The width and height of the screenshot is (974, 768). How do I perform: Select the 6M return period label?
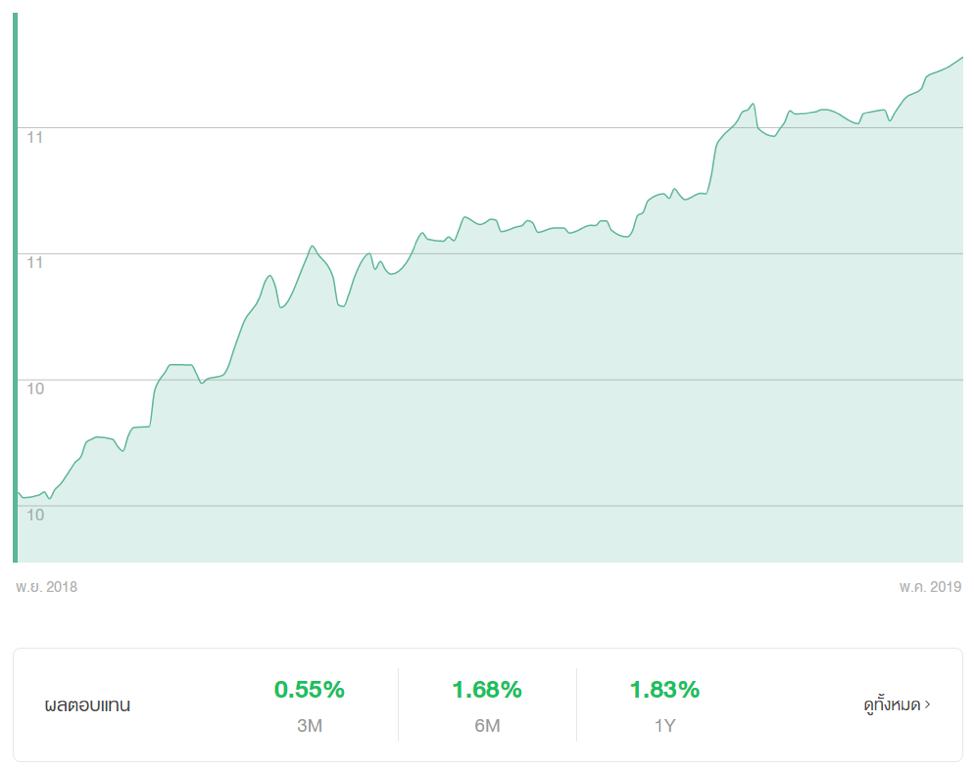tap(487, 726)
